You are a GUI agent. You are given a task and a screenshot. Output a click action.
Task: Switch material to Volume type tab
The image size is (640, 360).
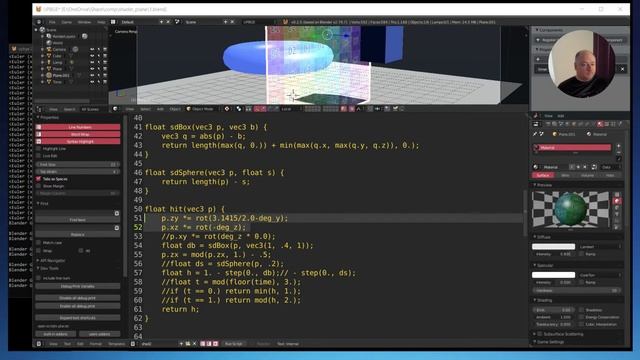(x=587, y=176)
